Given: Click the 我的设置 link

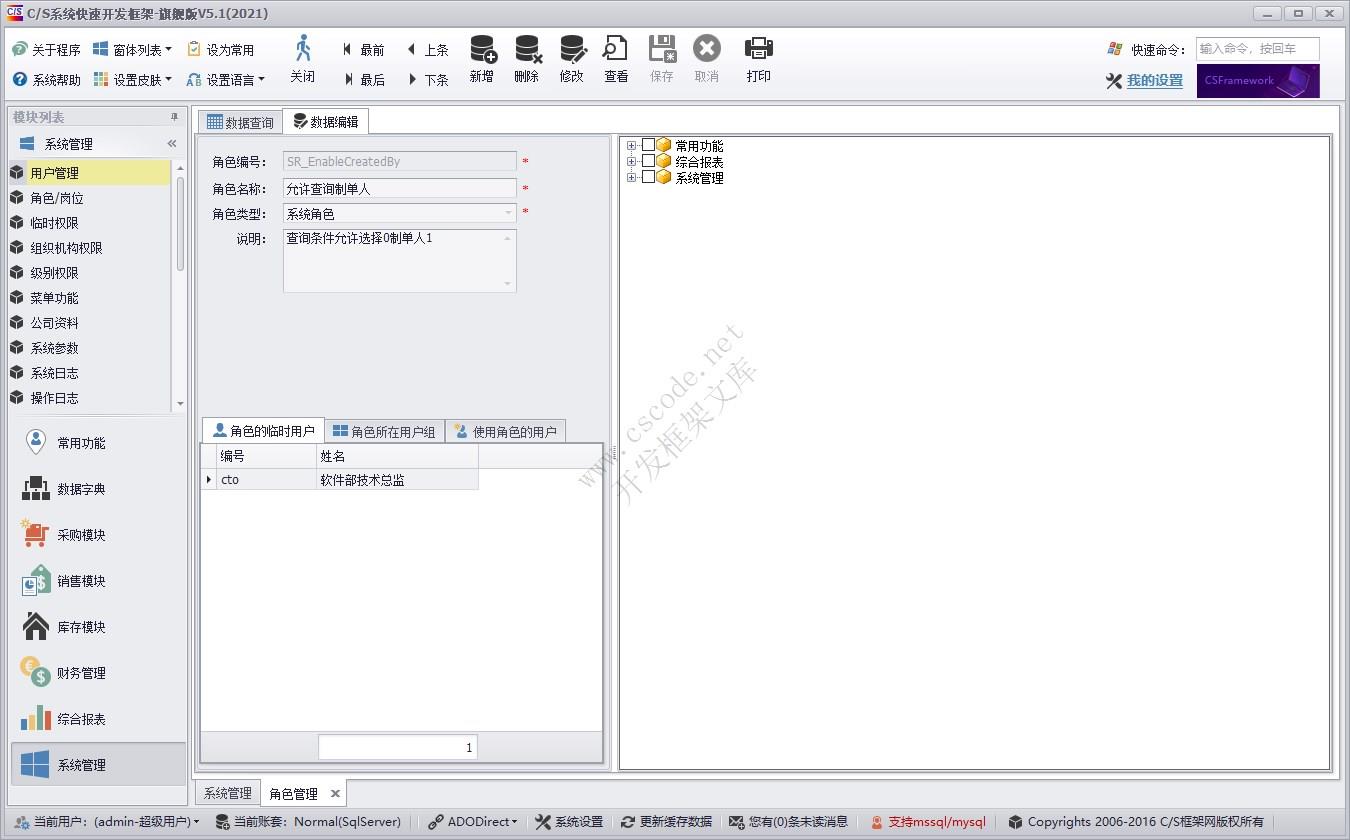Looking at the screenshot, I should (1154, 81).
